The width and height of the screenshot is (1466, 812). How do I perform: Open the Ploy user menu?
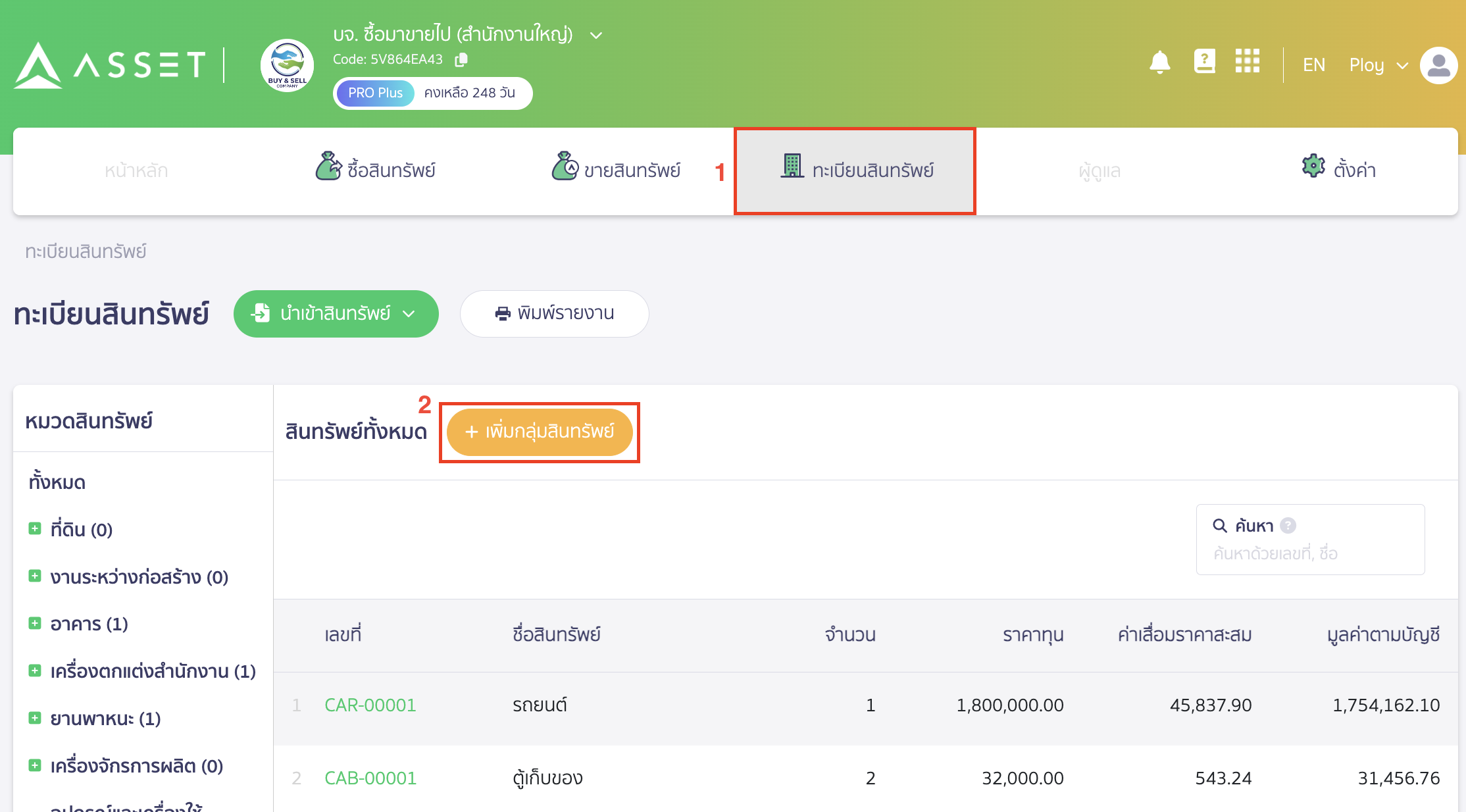[x=1378, y=65]
